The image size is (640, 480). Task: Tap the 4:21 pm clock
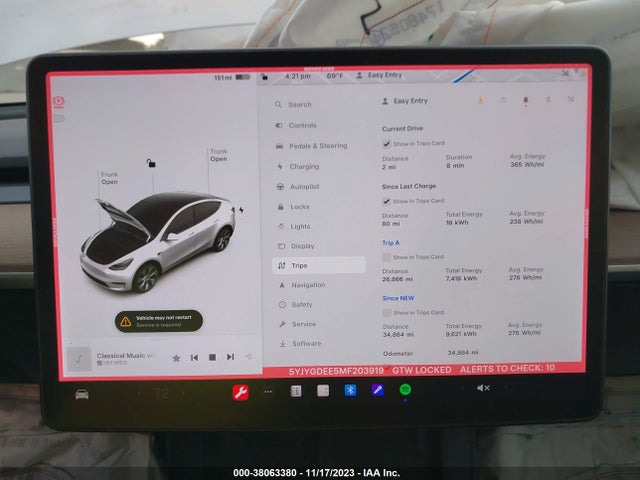click(298, 76)
